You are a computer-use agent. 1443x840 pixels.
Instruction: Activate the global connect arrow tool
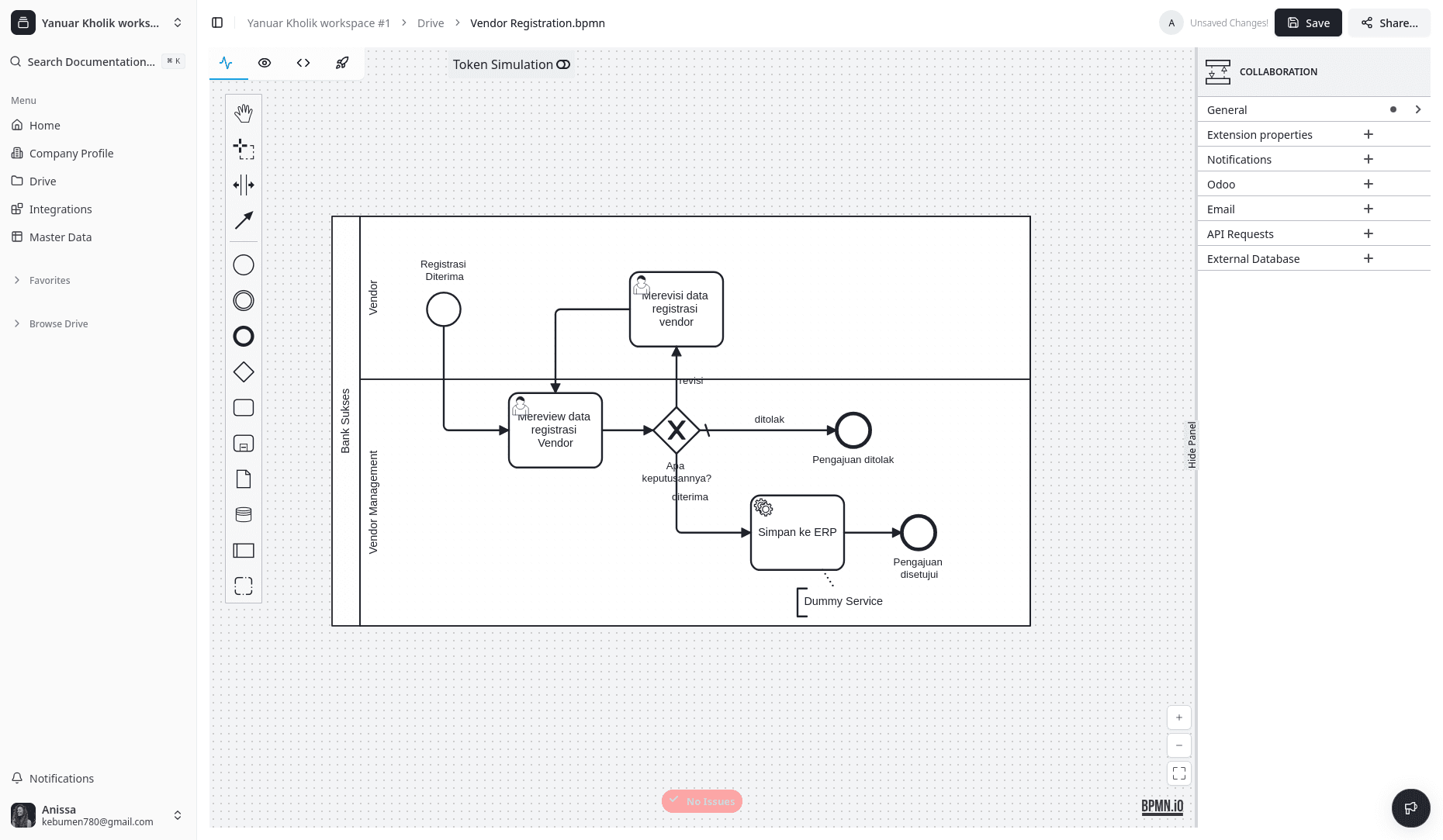244,220
